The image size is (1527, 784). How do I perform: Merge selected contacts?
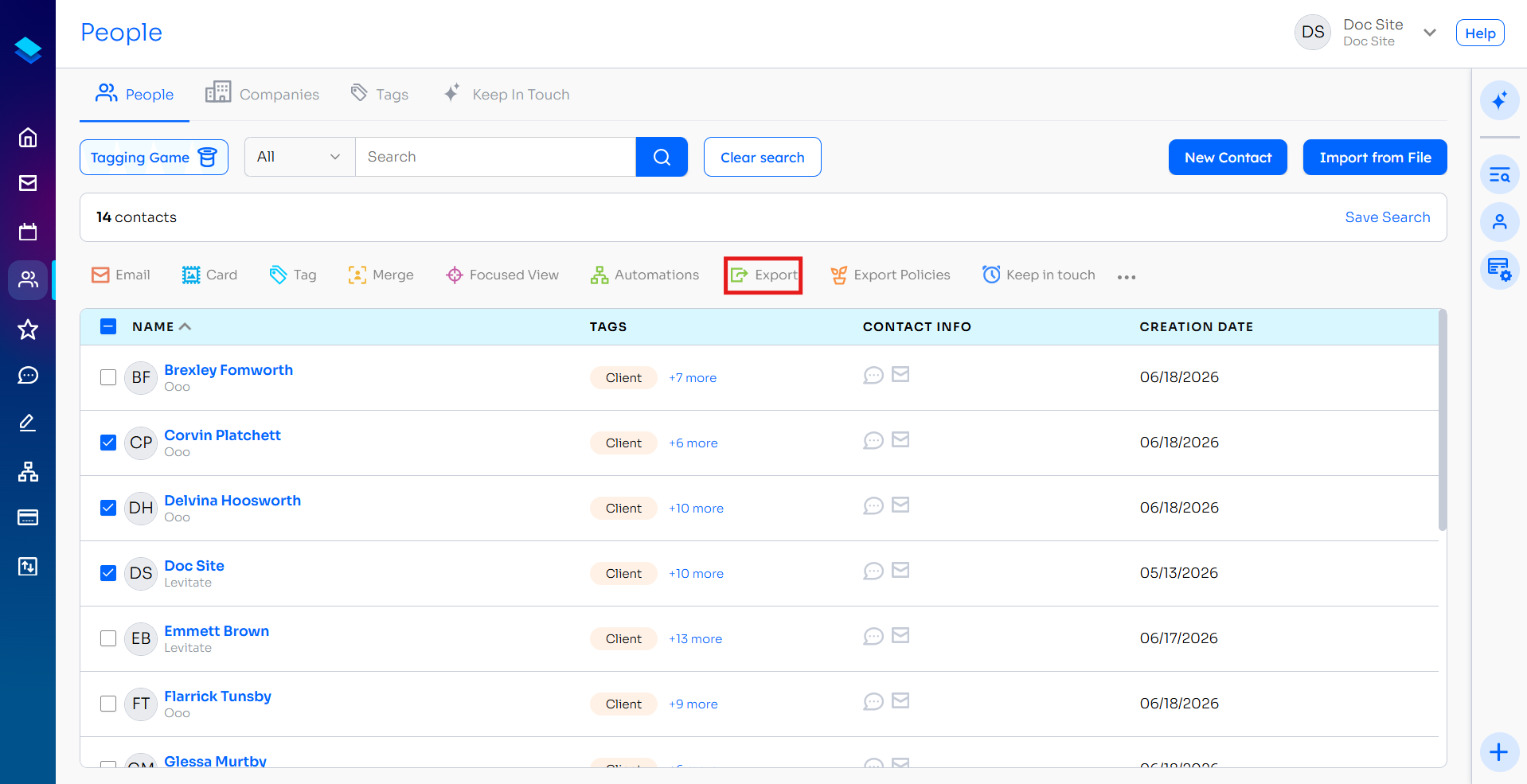381,275
